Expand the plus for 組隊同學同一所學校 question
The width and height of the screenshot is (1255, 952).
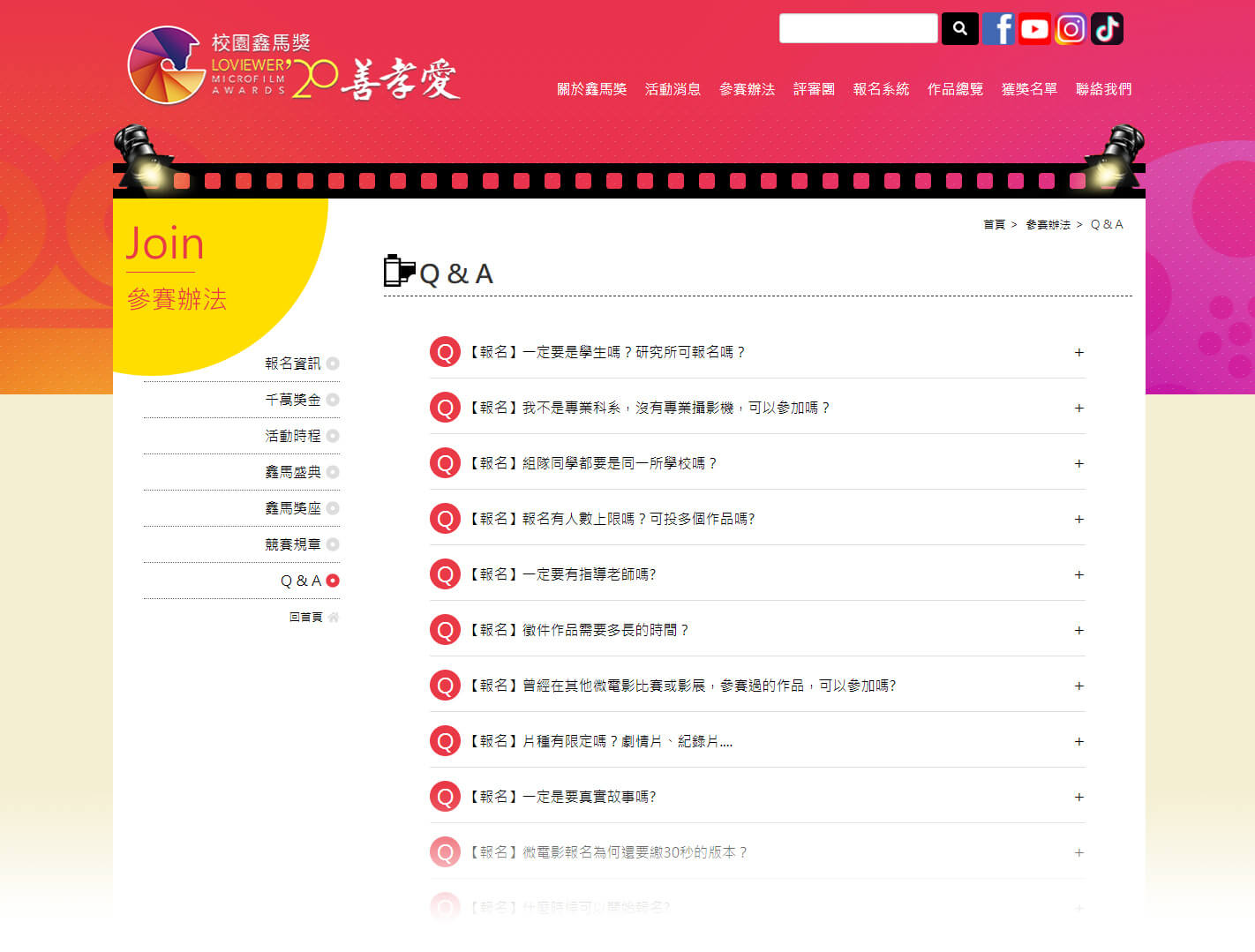1078,463
